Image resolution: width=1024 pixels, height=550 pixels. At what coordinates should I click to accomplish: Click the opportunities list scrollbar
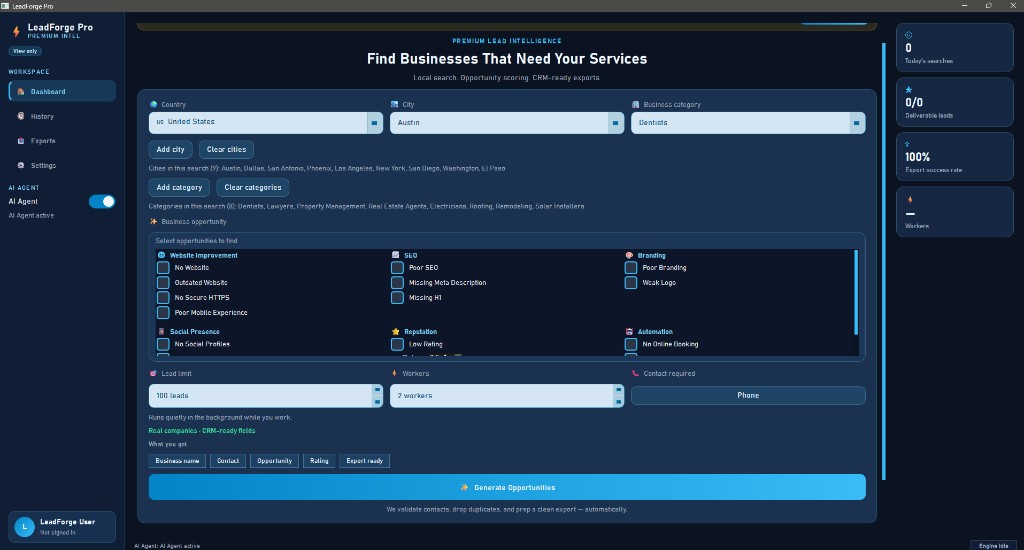click(x=856, y=292)
